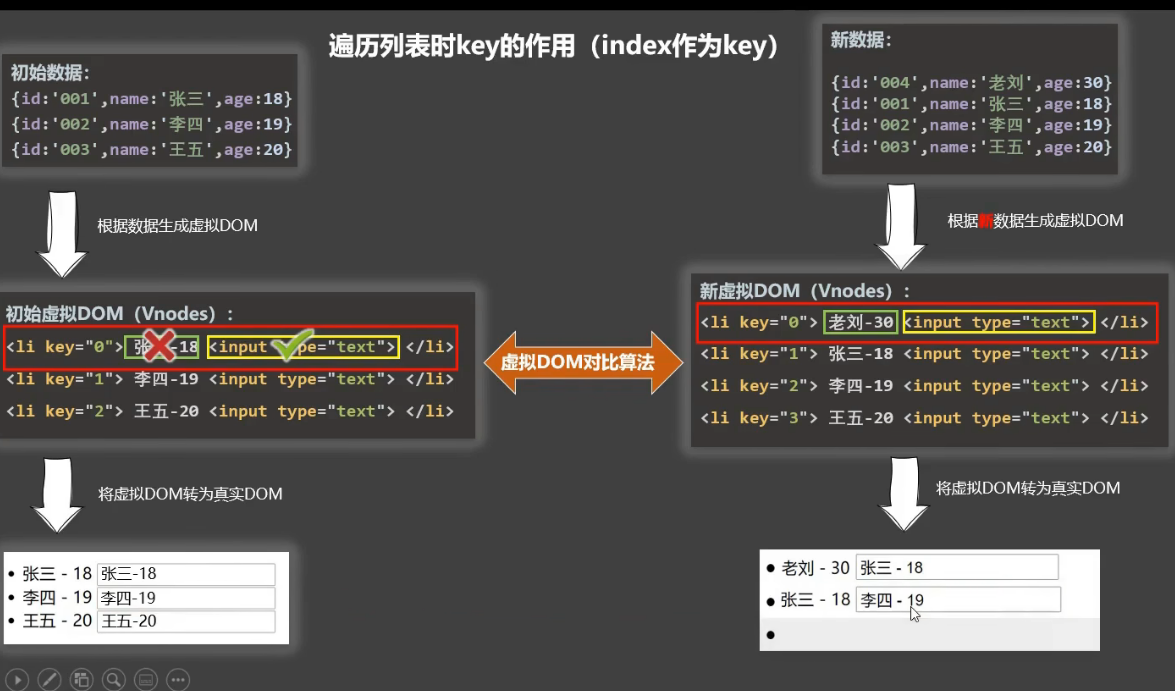1175x691 pixels.
Task: Click the caption 根据新数据生成虚拟DOM
Action: point(1035,220)
